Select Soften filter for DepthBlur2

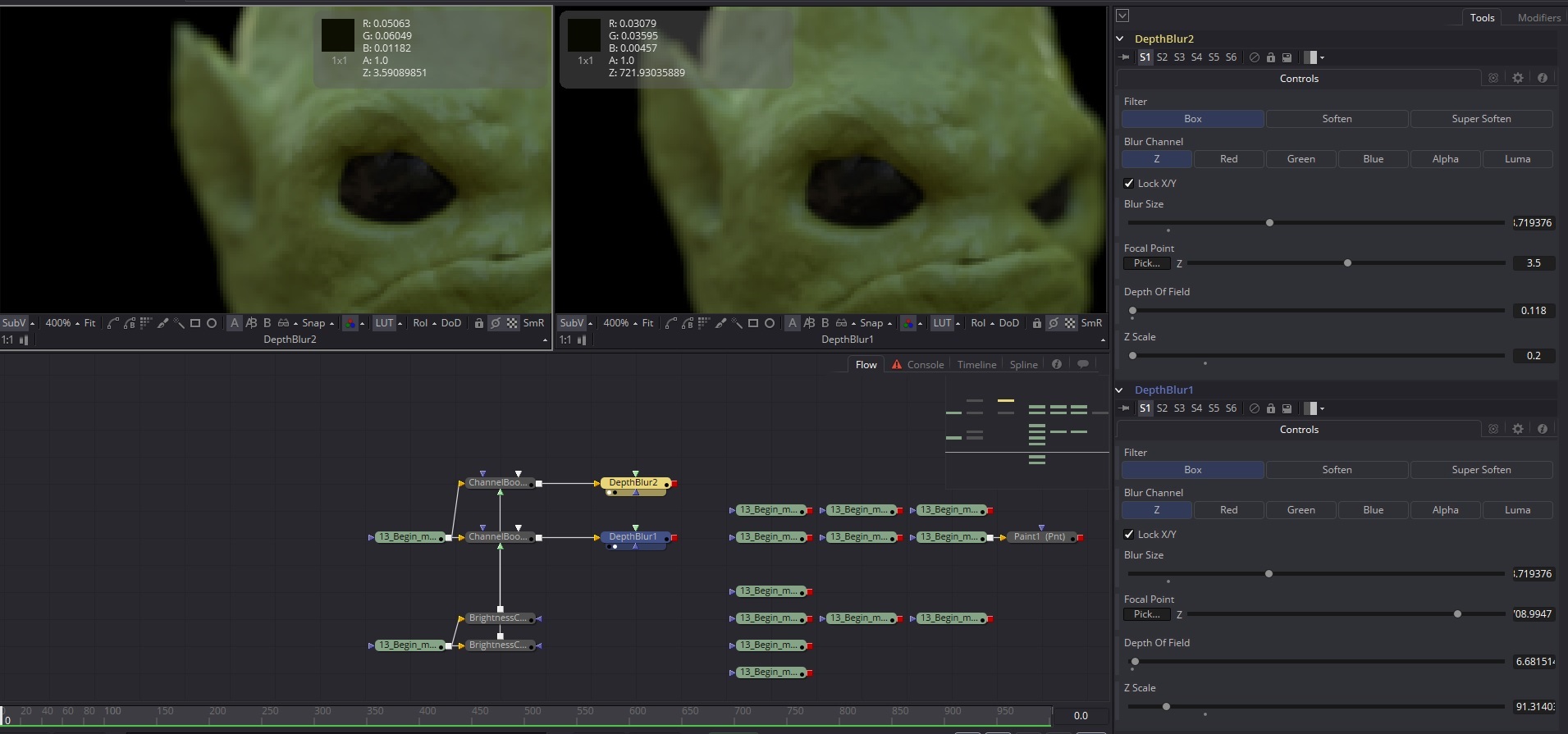[1337, 119]
